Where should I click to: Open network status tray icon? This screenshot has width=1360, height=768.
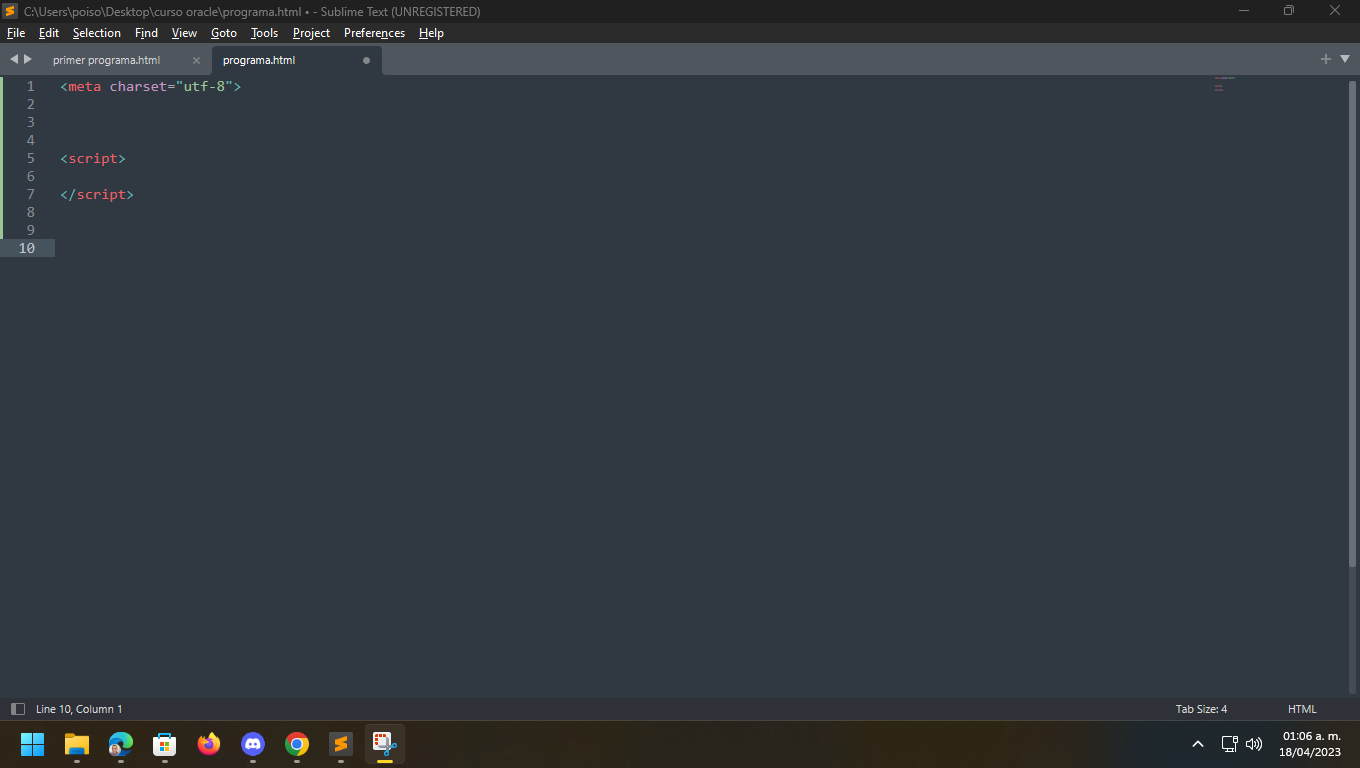[1230, 744]
